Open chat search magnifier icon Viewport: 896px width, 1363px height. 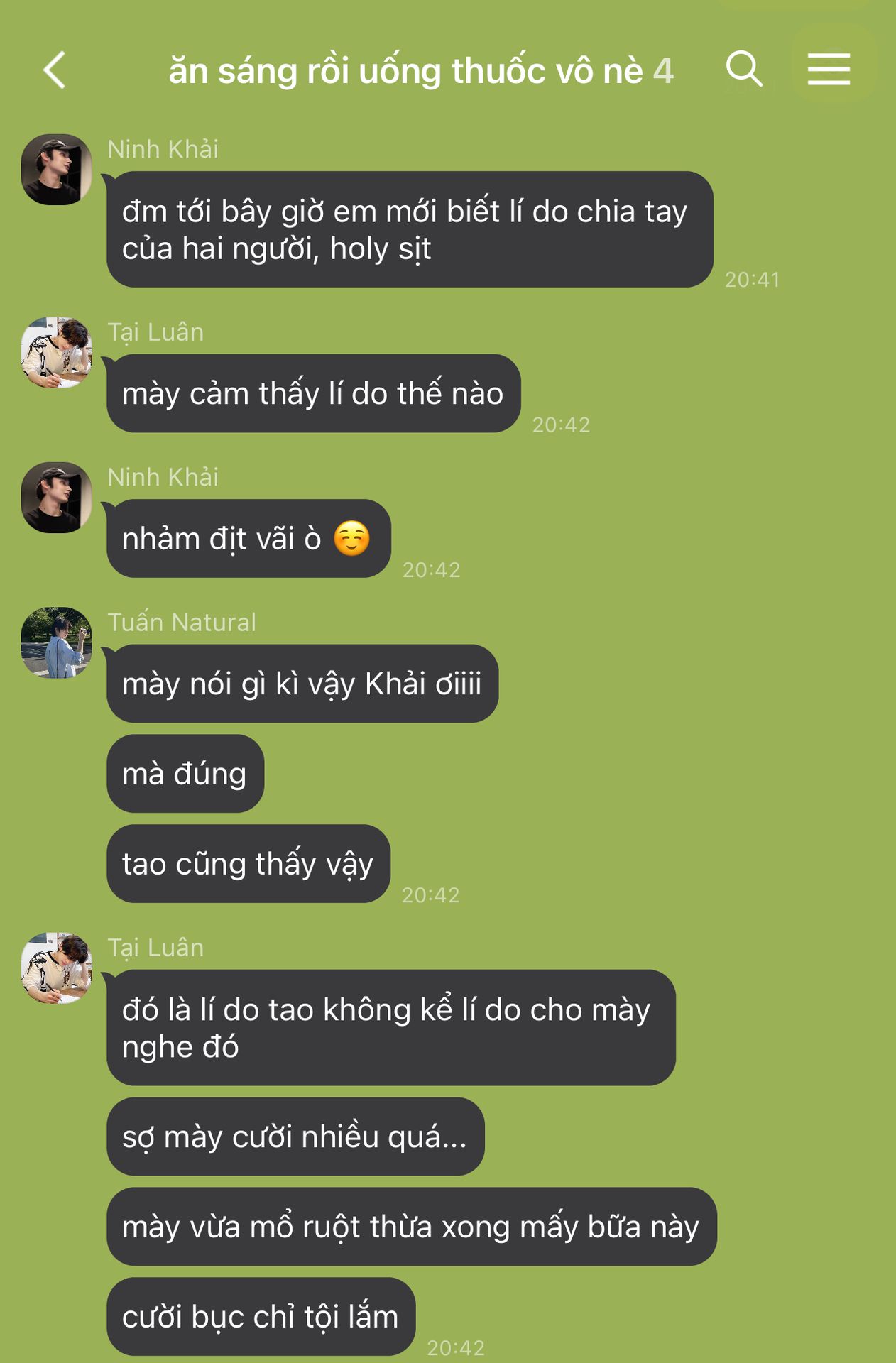tap(744, 69)
